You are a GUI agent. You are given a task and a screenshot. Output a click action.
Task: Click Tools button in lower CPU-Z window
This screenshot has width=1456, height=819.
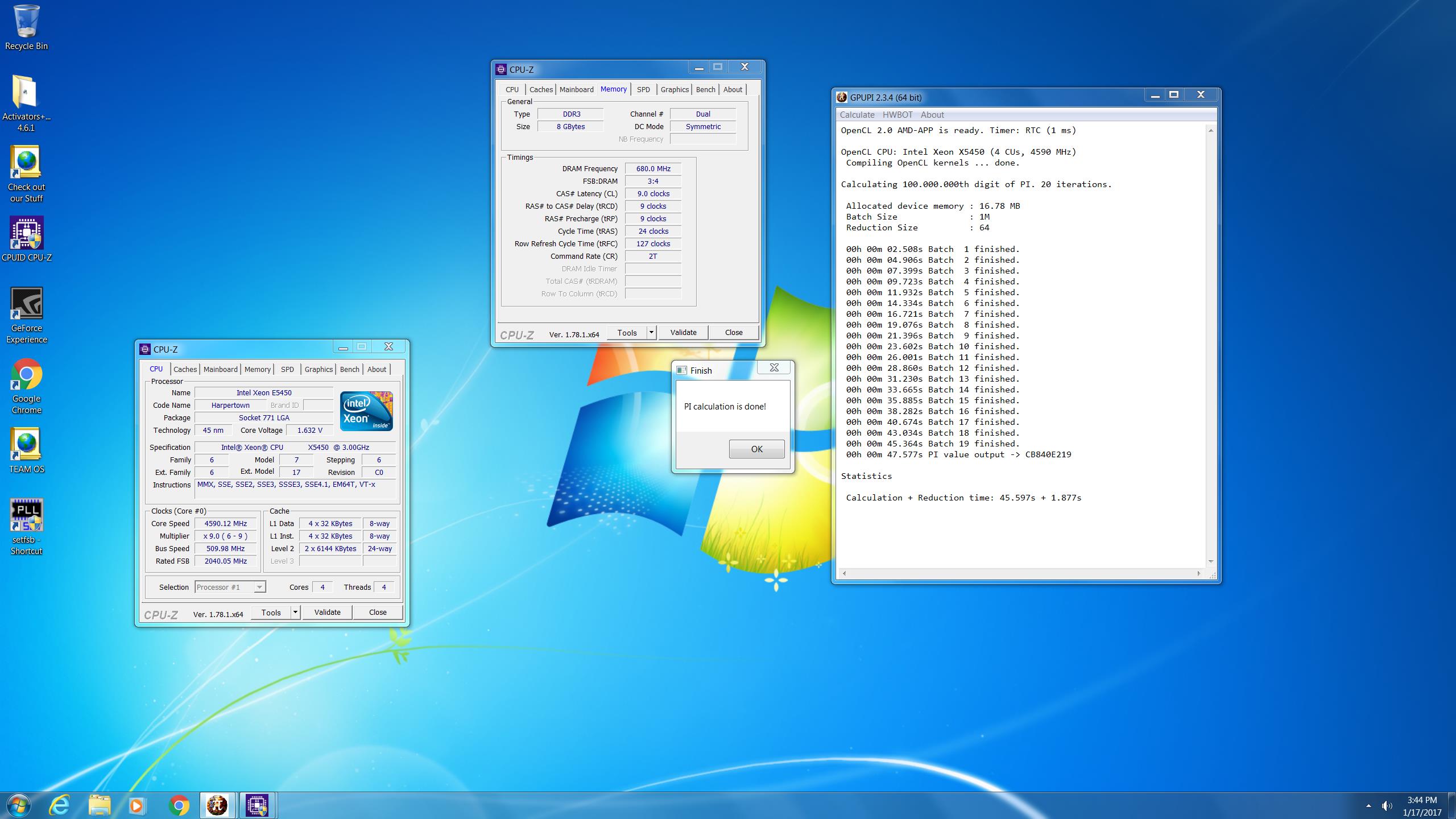271,613
